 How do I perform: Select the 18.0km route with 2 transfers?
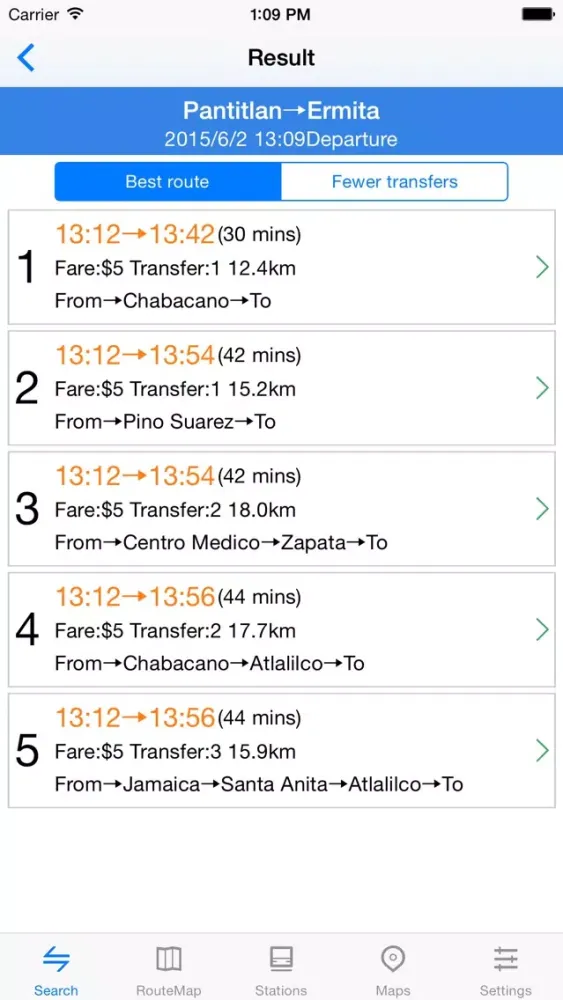[281, 509]
